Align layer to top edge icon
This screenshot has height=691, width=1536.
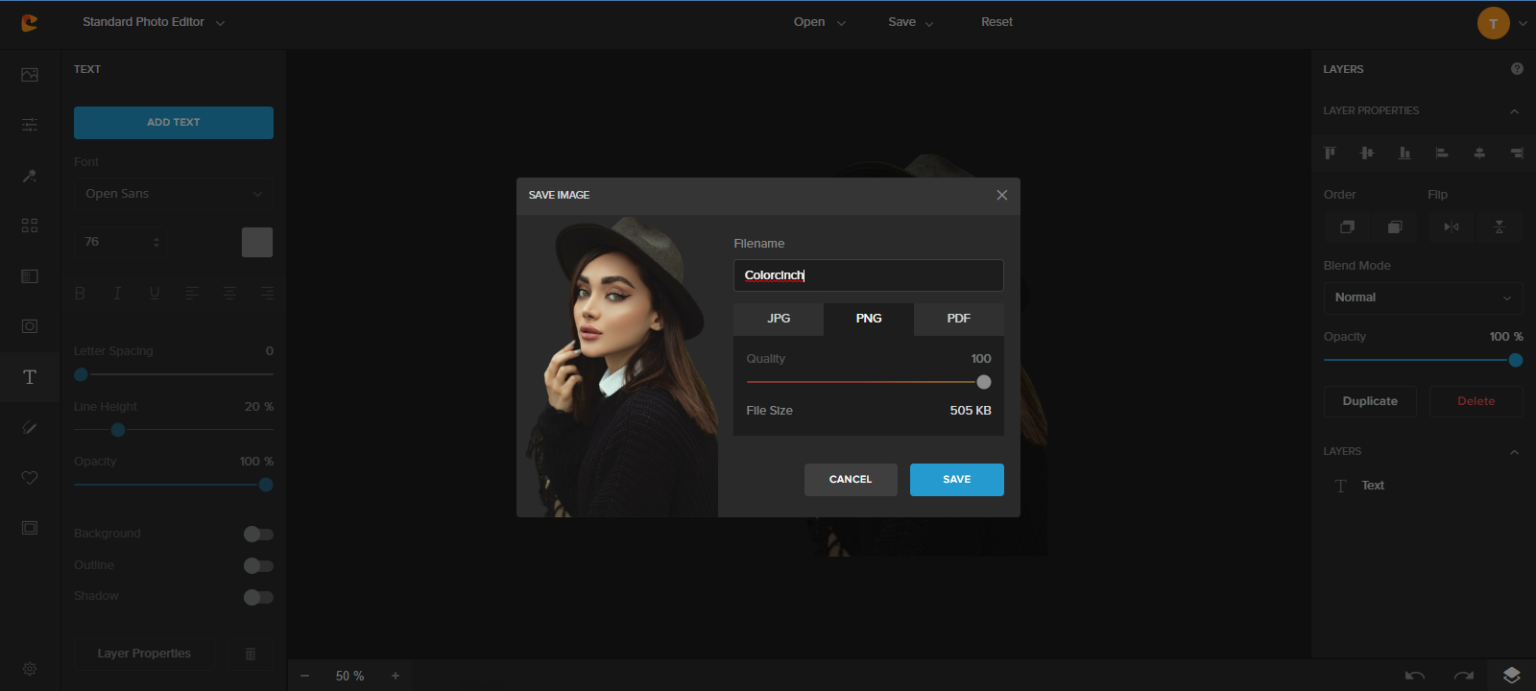pos(1330,153)
